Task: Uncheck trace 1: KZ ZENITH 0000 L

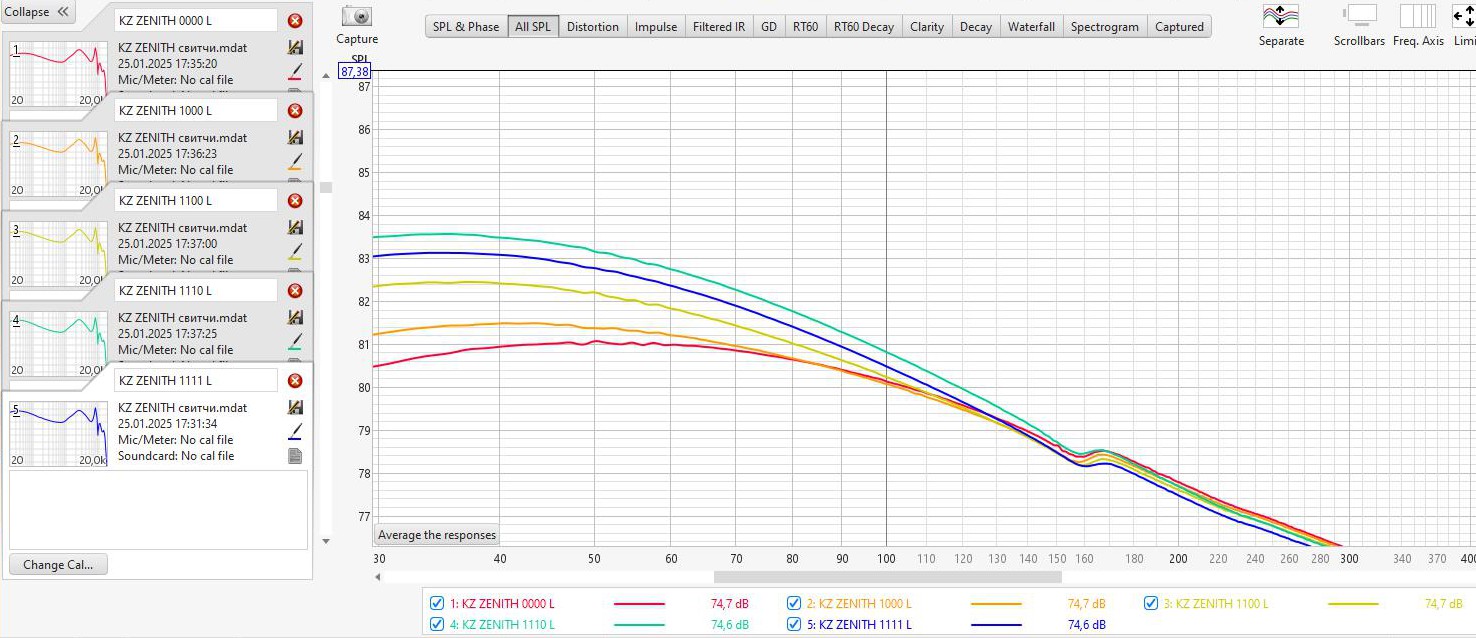Action: [436, 603]
